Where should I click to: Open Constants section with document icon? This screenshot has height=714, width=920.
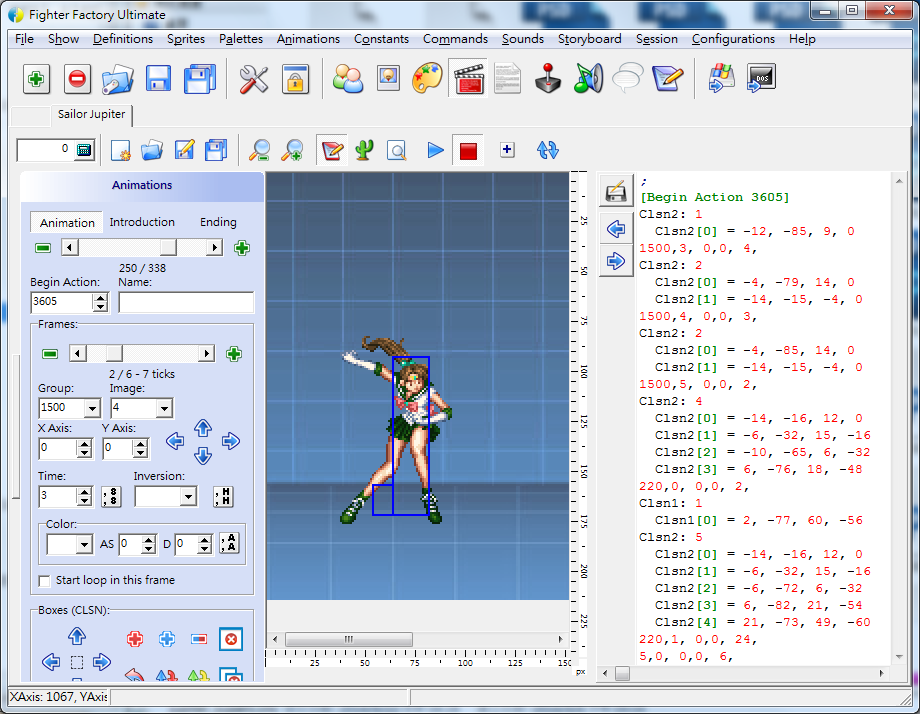[508, 79]
